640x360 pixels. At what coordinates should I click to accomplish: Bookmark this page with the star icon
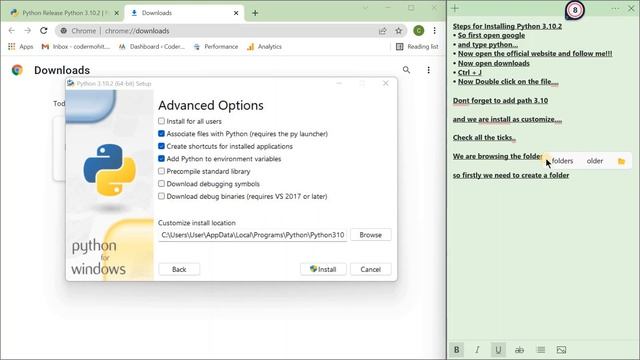pyautogui.click(x=398, y=31)
